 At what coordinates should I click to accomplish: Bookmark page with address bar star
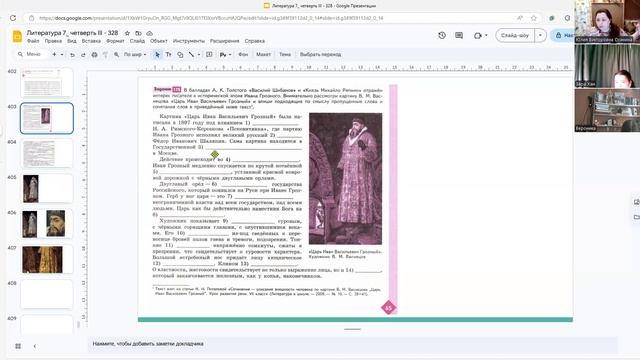pyautogui.click(x=533, y=18)
